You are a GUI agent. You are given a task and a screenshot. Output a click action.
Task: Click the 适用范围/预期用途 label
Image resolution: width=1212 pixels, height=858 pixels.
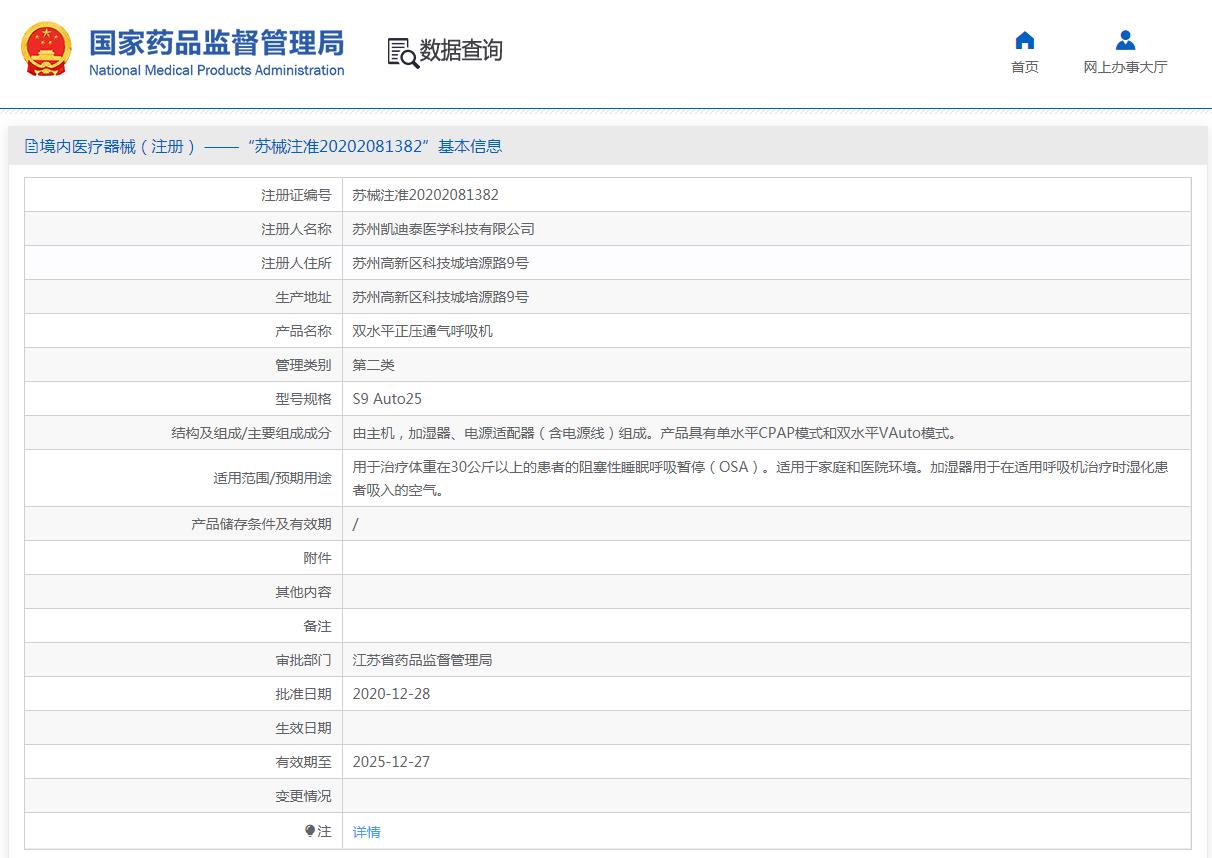273,478
